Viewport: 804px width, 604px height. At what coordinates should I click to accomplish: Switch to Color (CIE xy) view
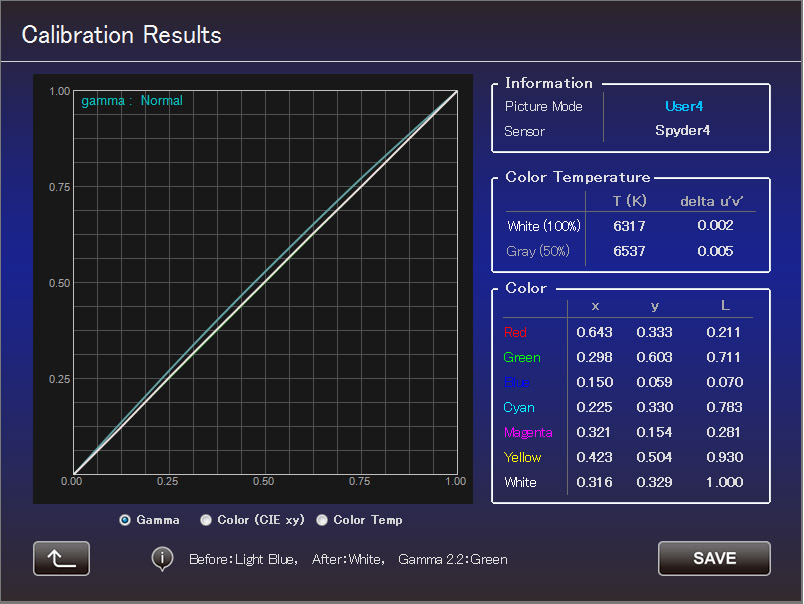206,520
